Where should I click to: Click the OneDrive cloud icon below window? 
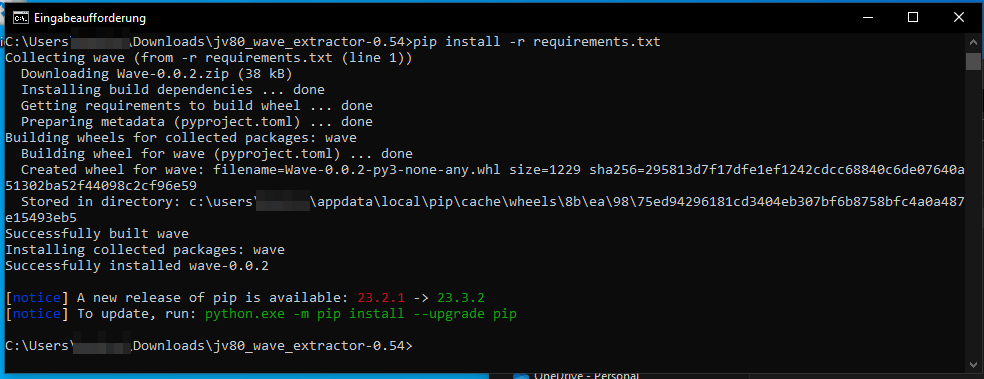coord(521,376)
